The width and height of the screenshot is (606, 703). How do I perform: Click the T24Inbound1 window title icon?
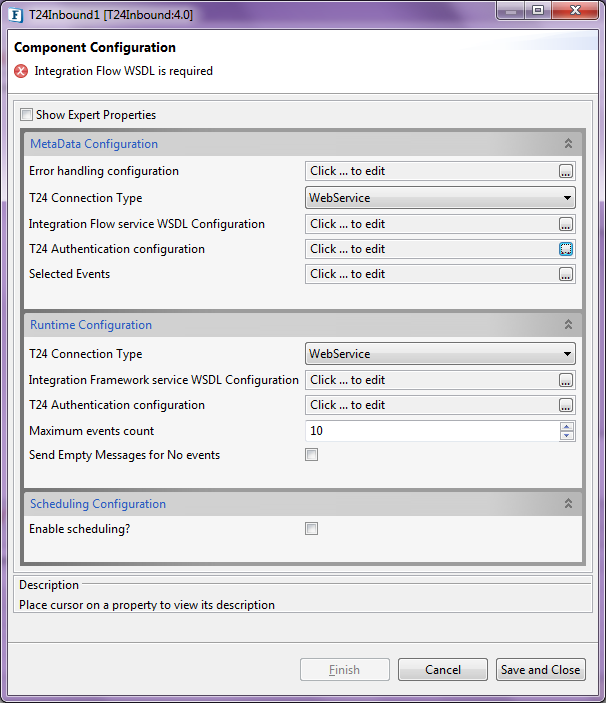[16, 15]
